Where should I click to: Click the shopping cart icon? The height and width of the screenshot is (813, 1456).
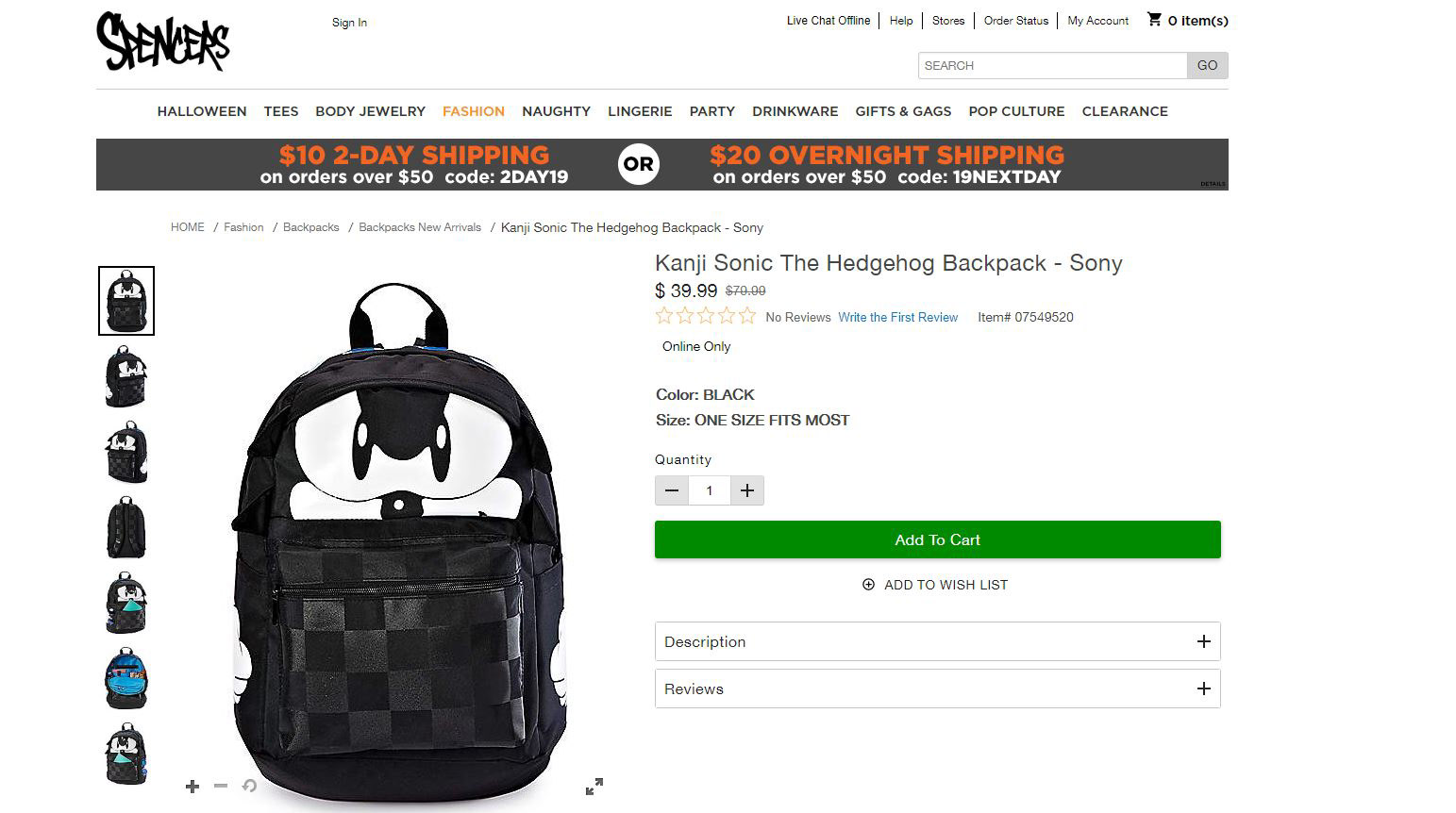click(1154, 20)
